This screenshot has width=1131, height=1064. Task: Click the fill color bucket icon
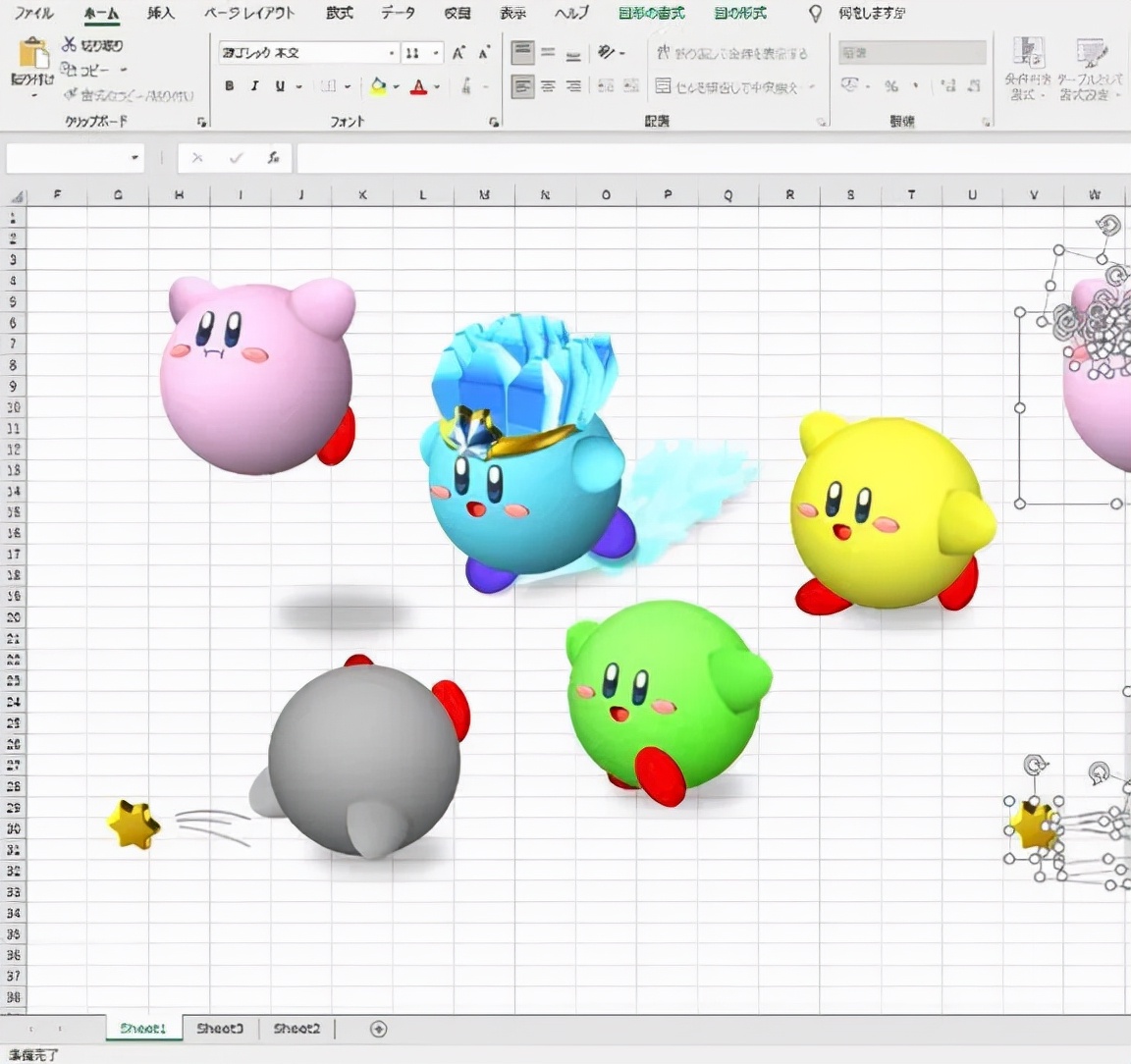[378, 86]
